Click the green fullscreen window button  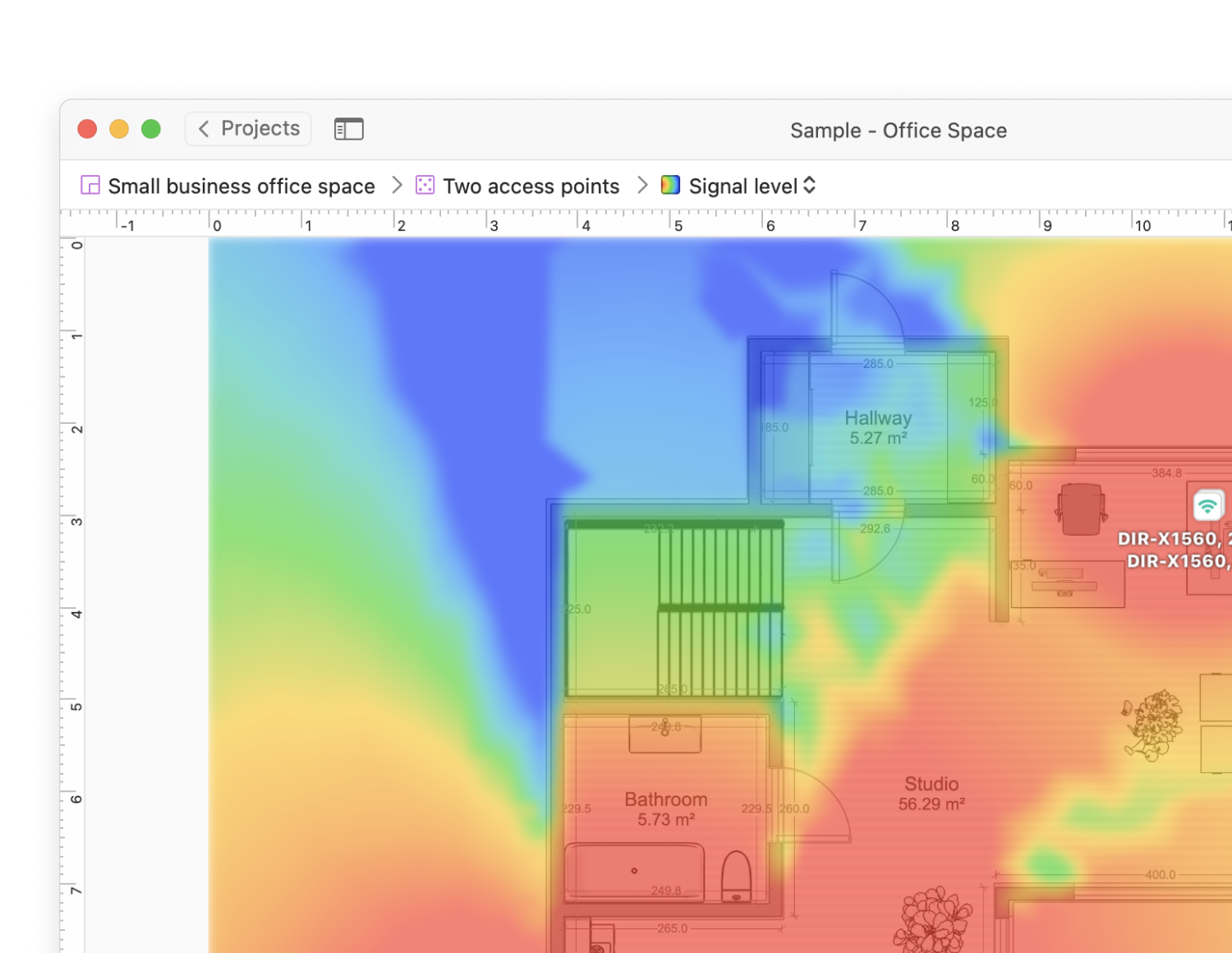click(151, 129)
